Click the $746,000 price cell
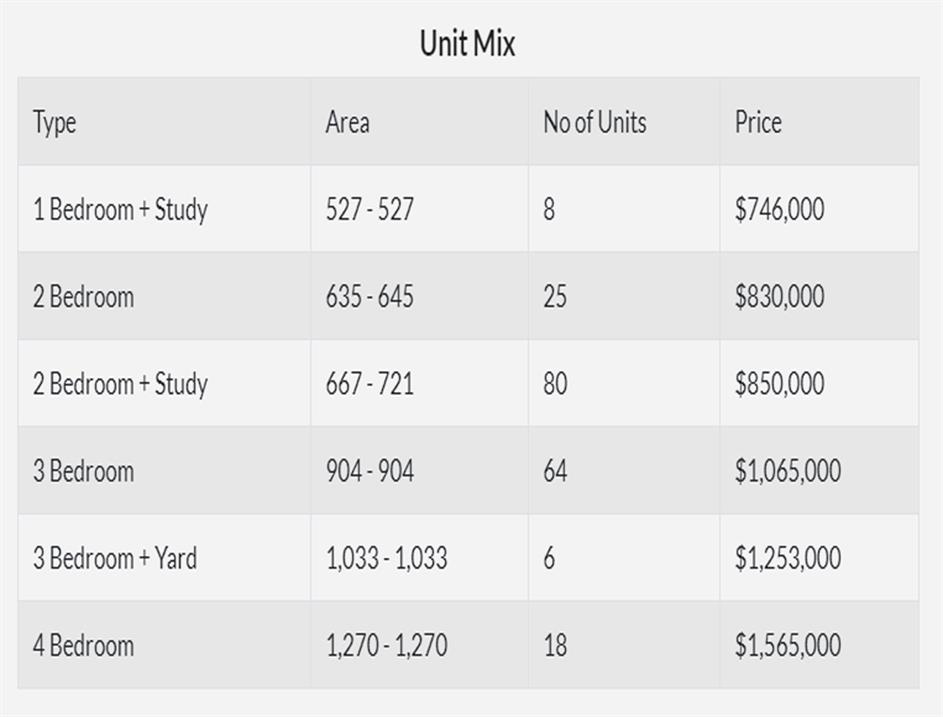The width and height of the screenshot is (943, 717). pyautogui.click(x=779, y=210)
